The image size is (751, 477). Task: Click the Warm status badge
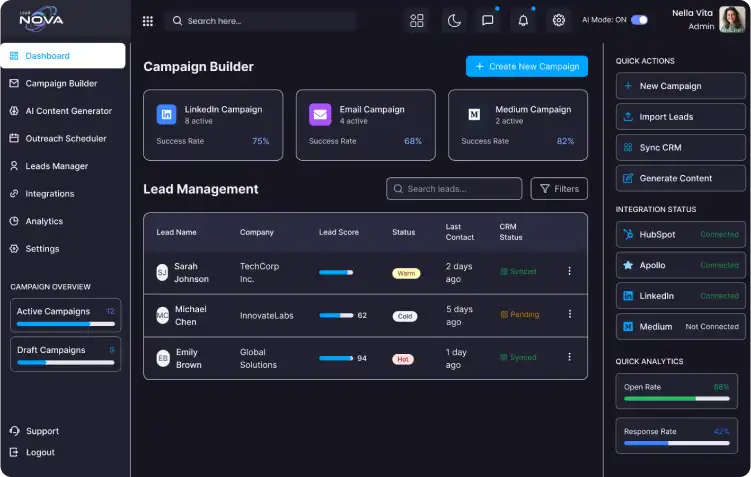click(406, 273)
